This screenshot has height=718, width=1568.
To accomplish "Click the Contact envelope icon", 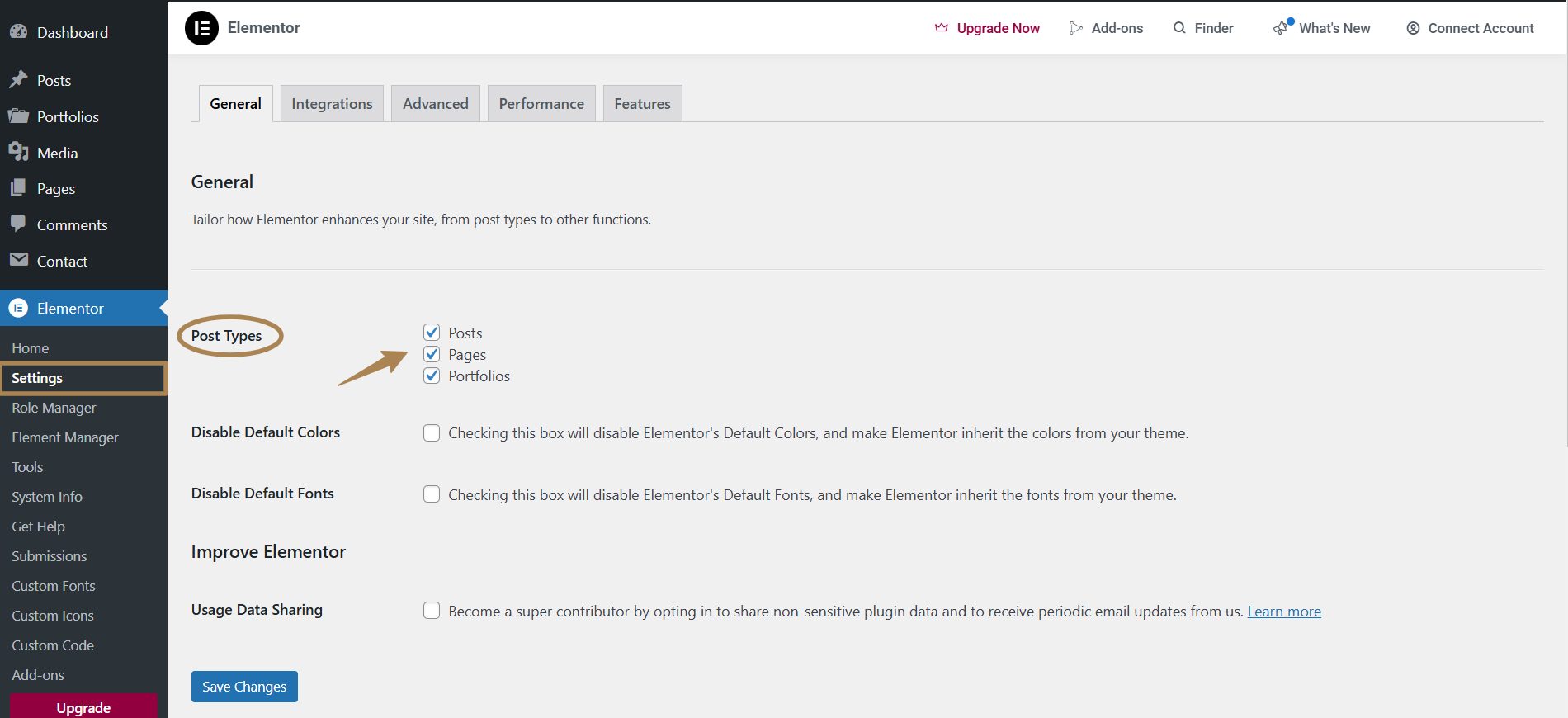I will [18, 261].
